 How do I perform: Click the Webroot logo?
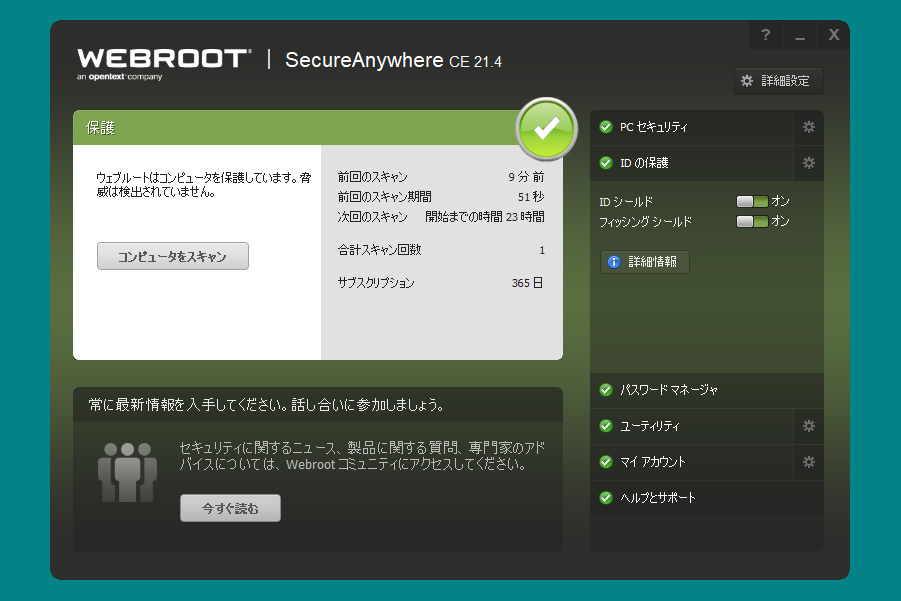pyautogui.click(x=164, y=64)
